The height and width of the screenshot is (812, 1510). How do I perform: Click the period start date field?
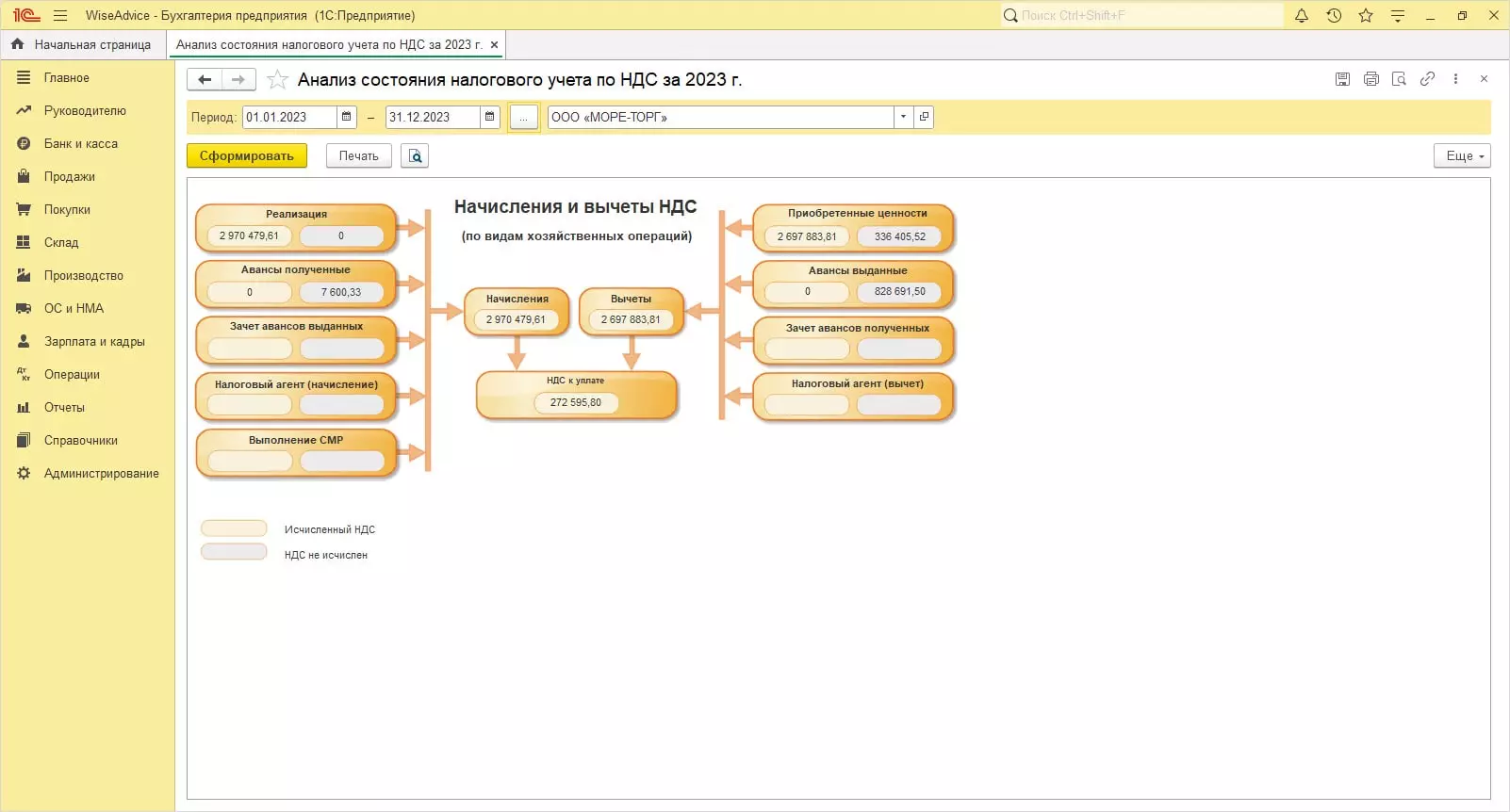(x=289, y=117)
